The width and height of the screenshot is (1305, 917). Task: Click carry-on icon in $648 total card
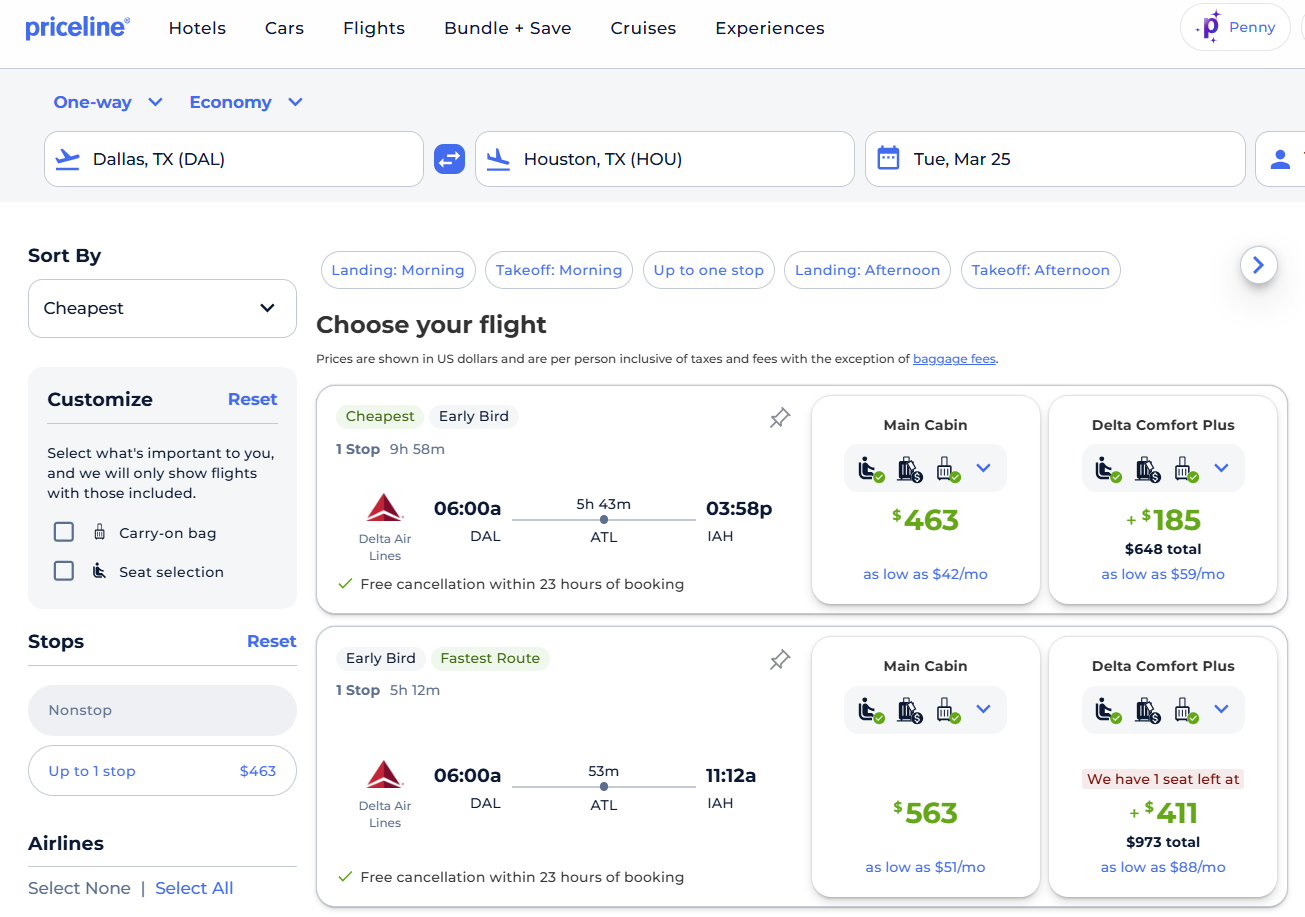coord(1185,468)
